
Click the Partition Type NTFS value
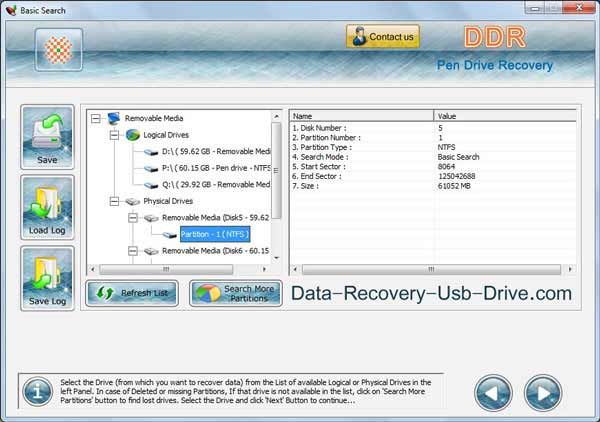(446, 147)
